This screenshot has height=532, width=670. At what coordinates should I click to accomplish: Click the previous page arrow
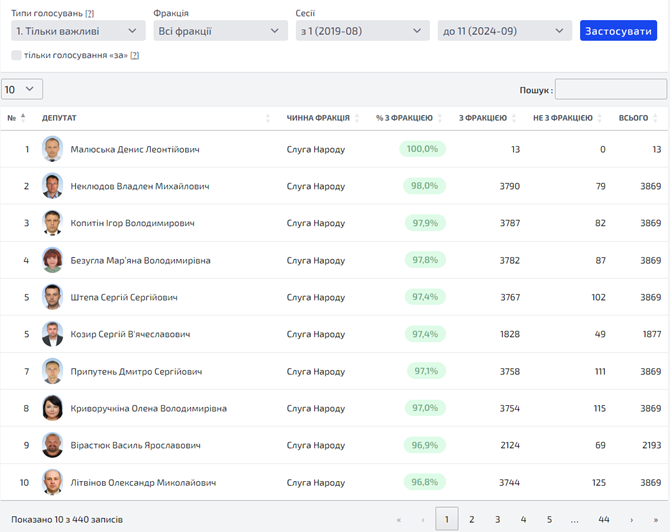coord(423,520)
